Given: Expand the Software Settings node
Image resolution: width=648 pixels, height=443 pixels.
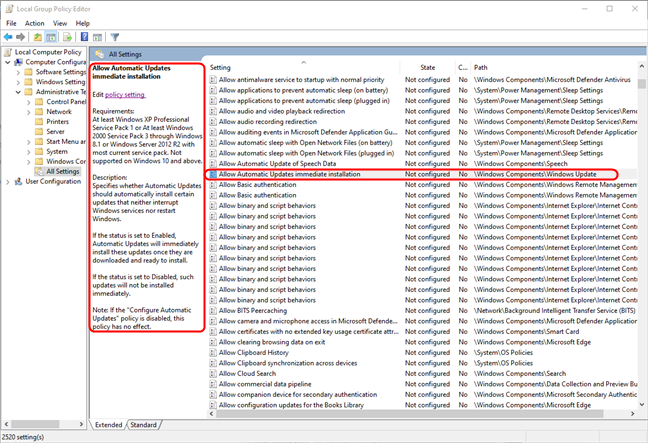Looking at the screenshot, I should click(18, 72).
